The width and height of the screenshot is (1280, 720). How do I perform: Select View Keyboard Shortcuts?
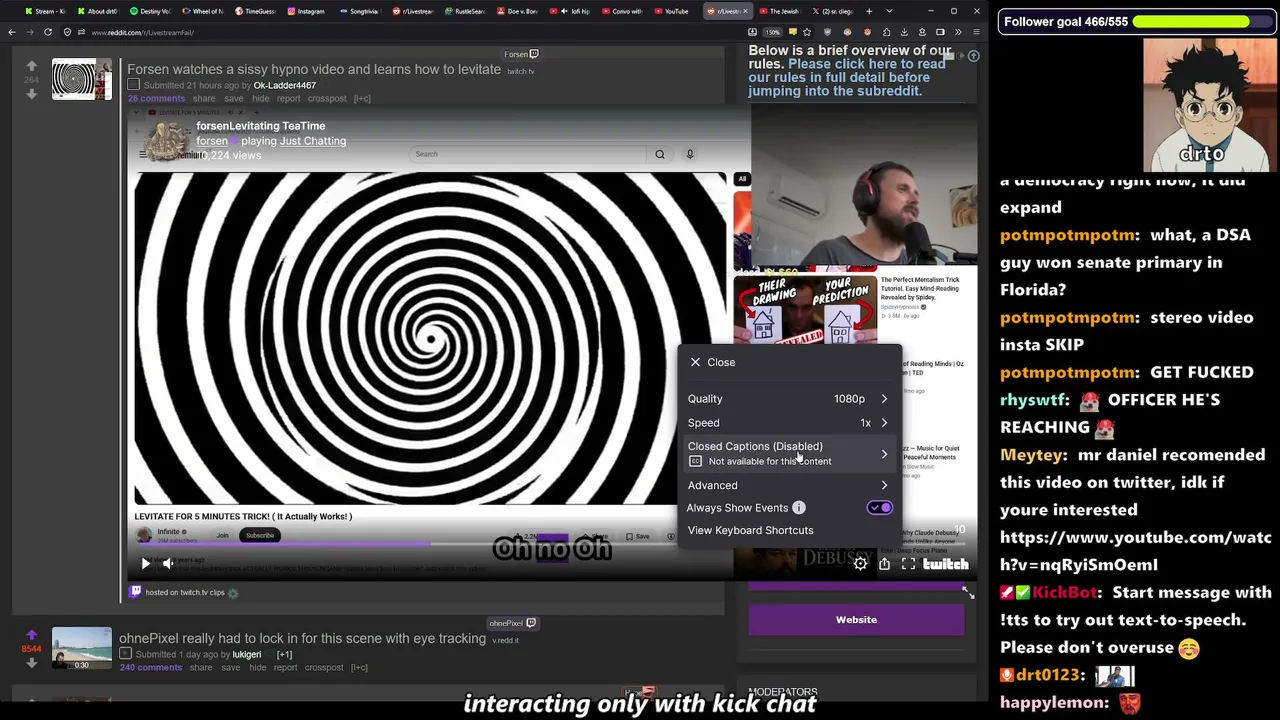pyautogui.click(x=750, y=530)
